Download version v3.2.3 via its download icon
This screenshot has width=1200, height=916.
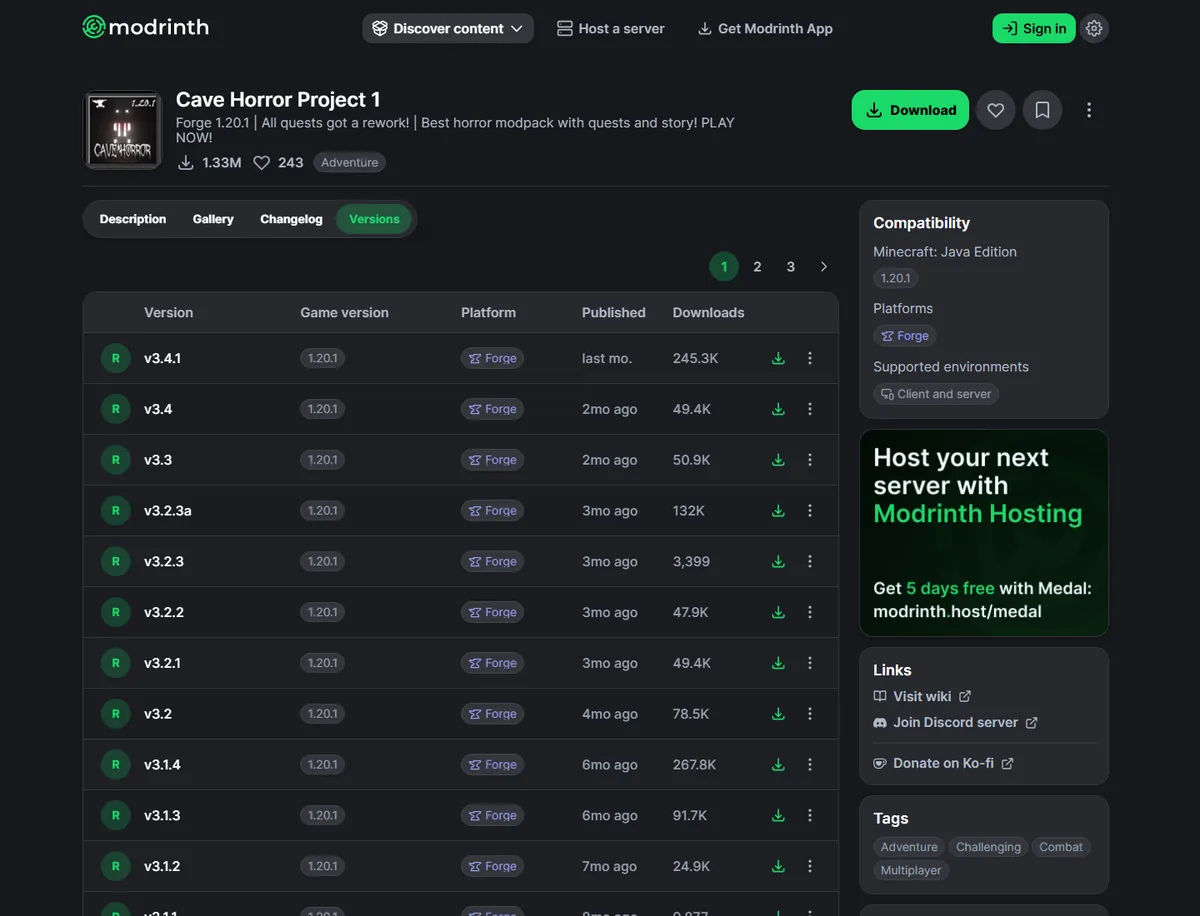(778, 561)
